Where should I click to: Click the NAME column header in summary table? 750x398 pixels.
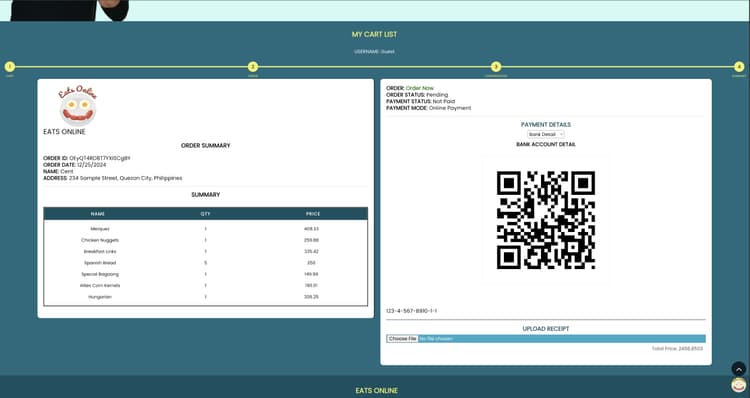point(98,214)
